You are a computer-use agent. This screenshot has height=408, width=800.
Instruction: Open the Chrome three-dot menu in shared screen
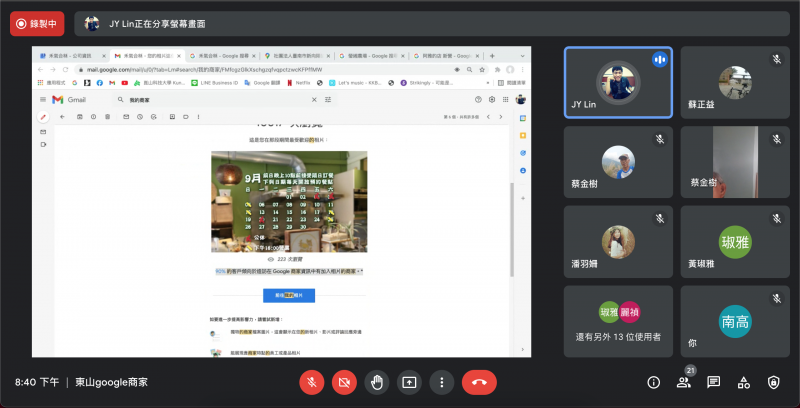522,69
